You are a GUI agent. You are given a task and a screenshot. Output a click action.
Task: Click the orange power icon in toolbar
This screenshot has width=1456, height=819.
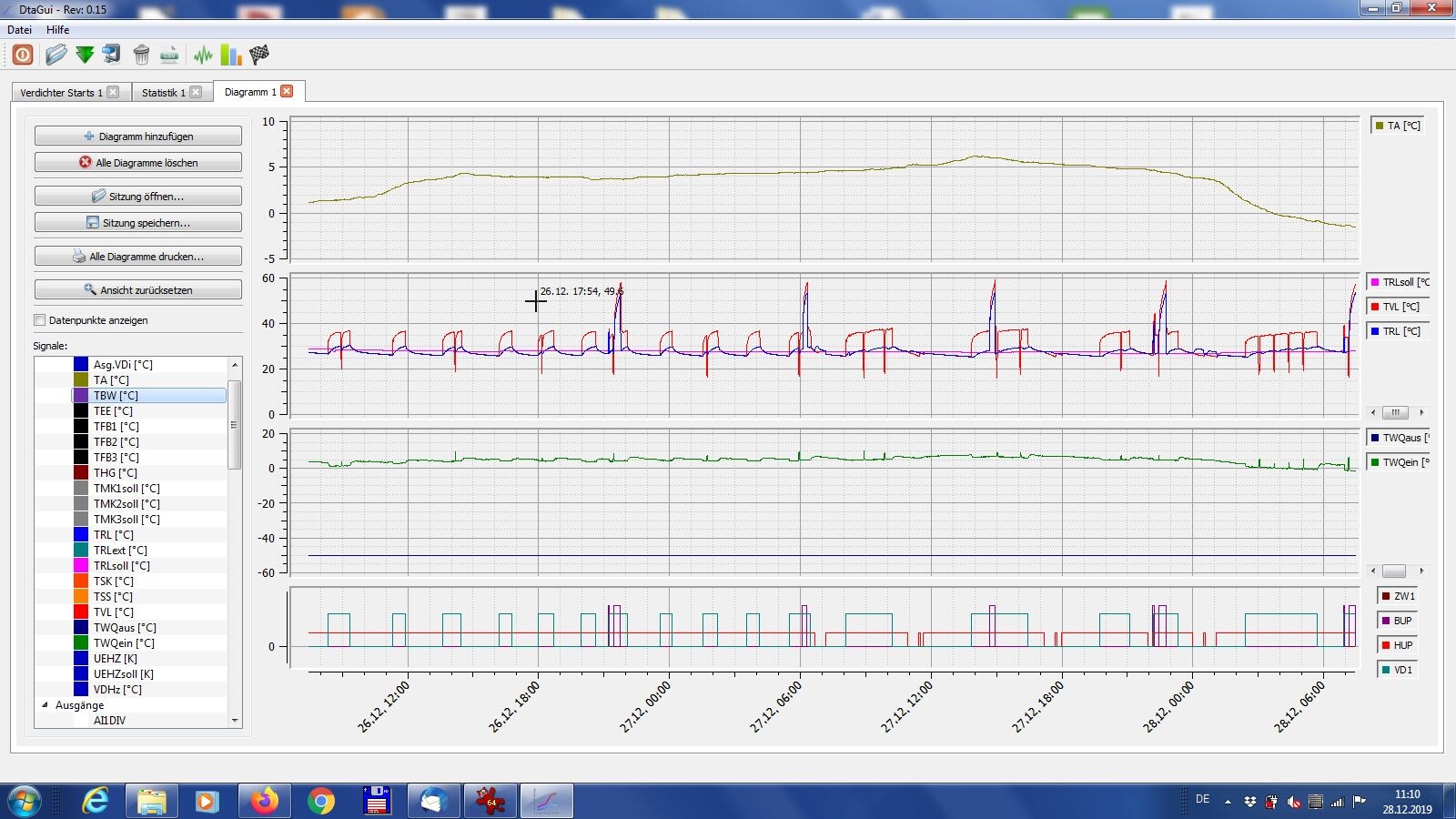coord(23,55)
